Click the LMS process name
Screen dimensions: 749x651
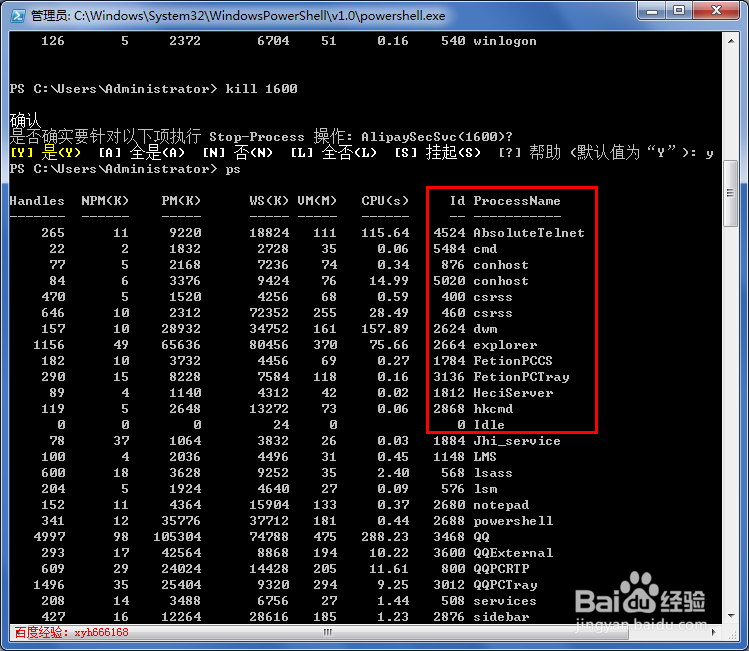(485, 457)
